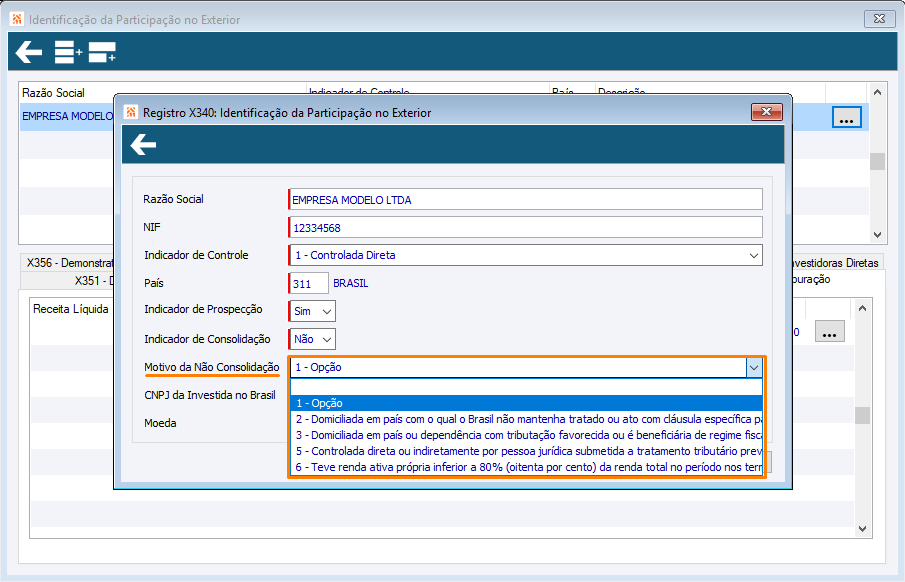
Task: Close the Registro X340 dialog
Action: (766, 111)
